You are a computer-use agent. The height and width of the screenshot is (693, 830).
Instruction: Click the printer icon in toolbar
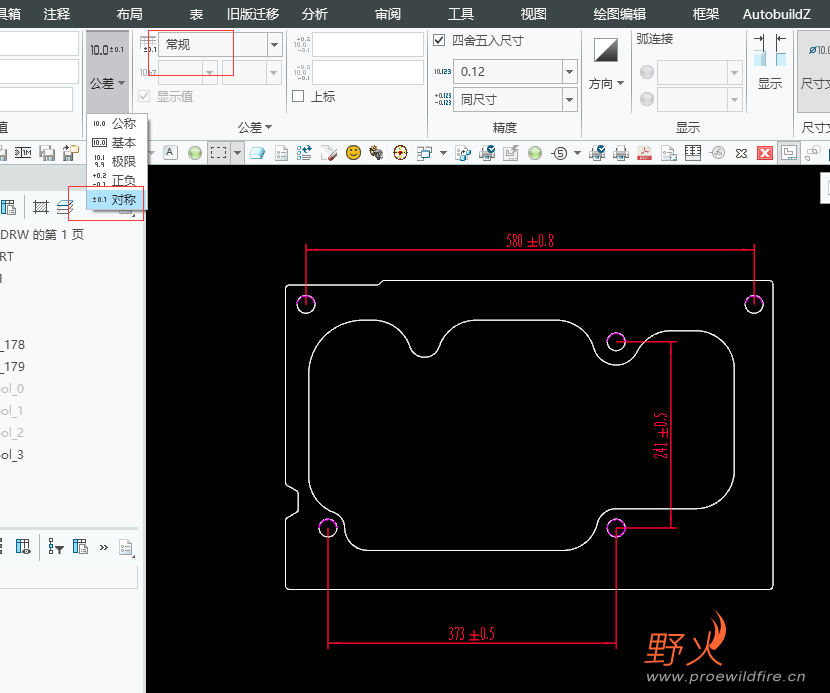(621, 153)
